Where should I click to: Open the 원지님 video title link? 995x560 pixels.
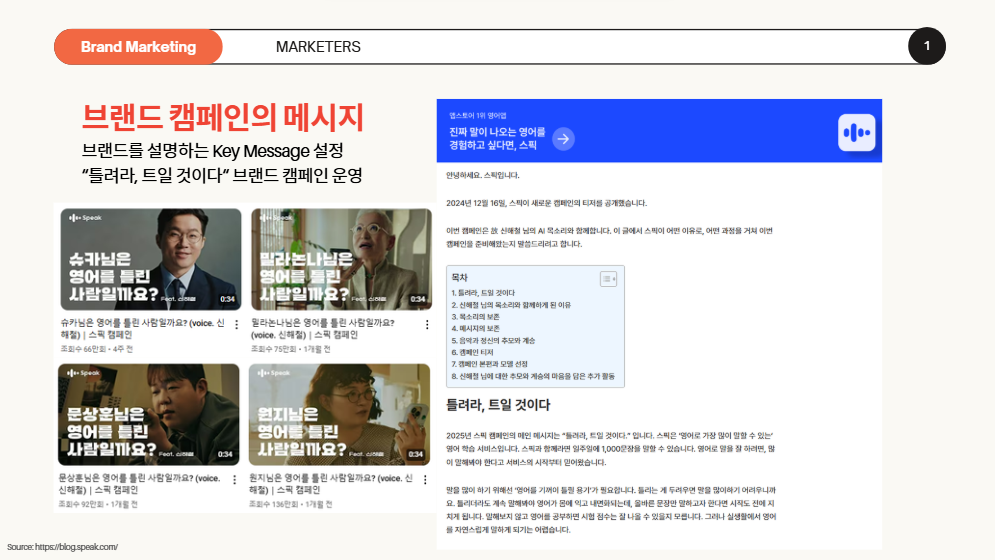click(331, 484)
